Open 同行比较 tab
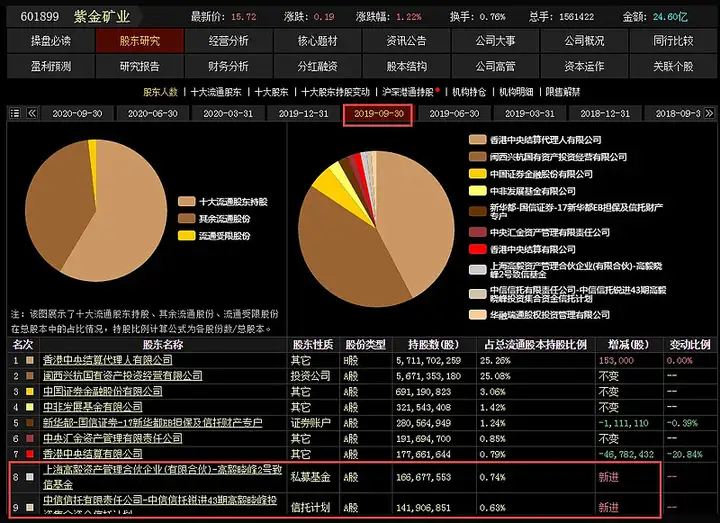 (x=673, y=41)
